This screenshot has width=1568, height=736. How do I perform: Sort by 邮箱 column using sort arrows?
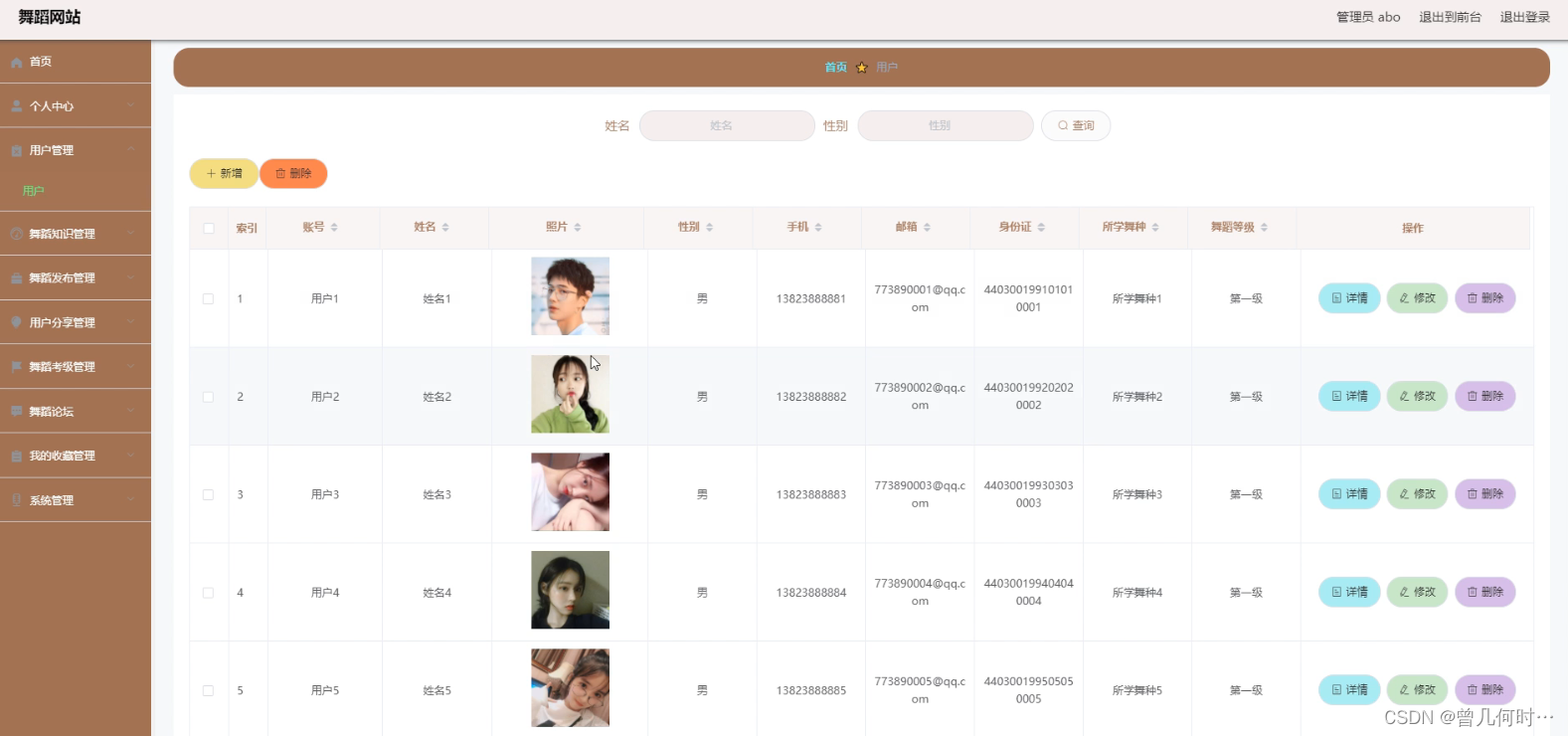pyautogui.click(x=927, y=228)
